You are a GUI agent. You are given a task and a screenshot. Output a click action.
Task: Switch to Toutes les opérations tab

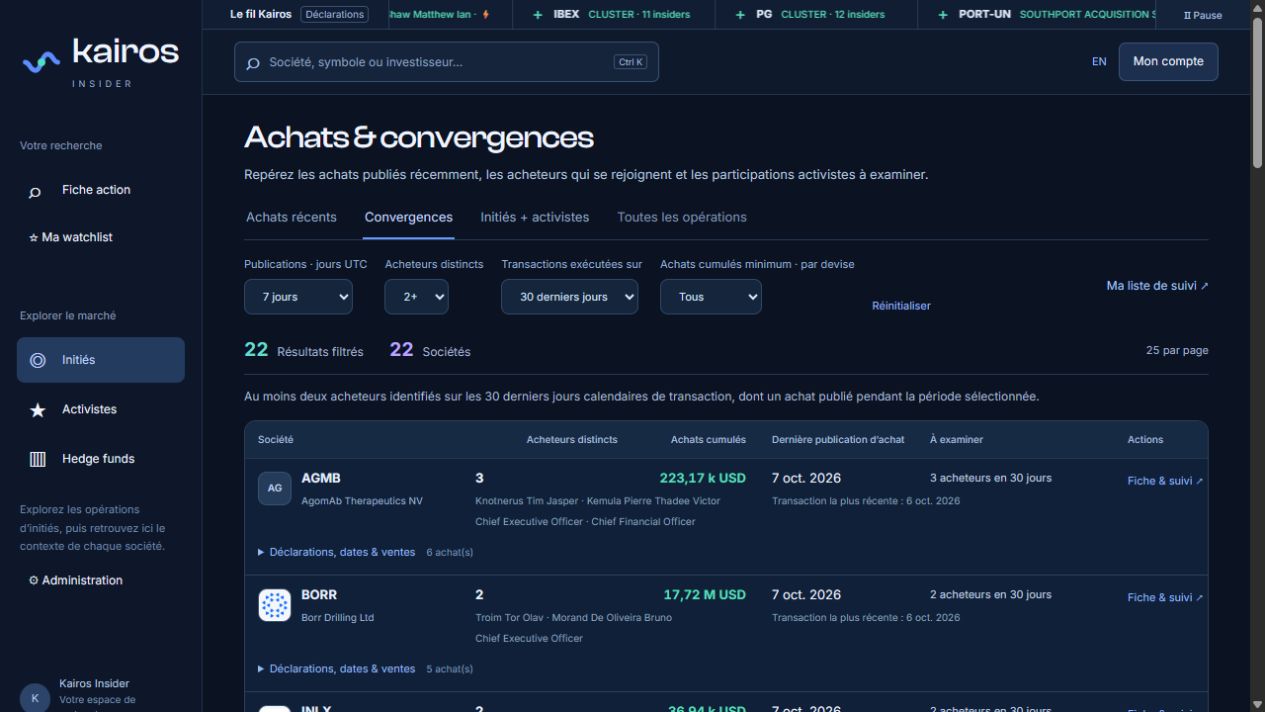point(682,217)
